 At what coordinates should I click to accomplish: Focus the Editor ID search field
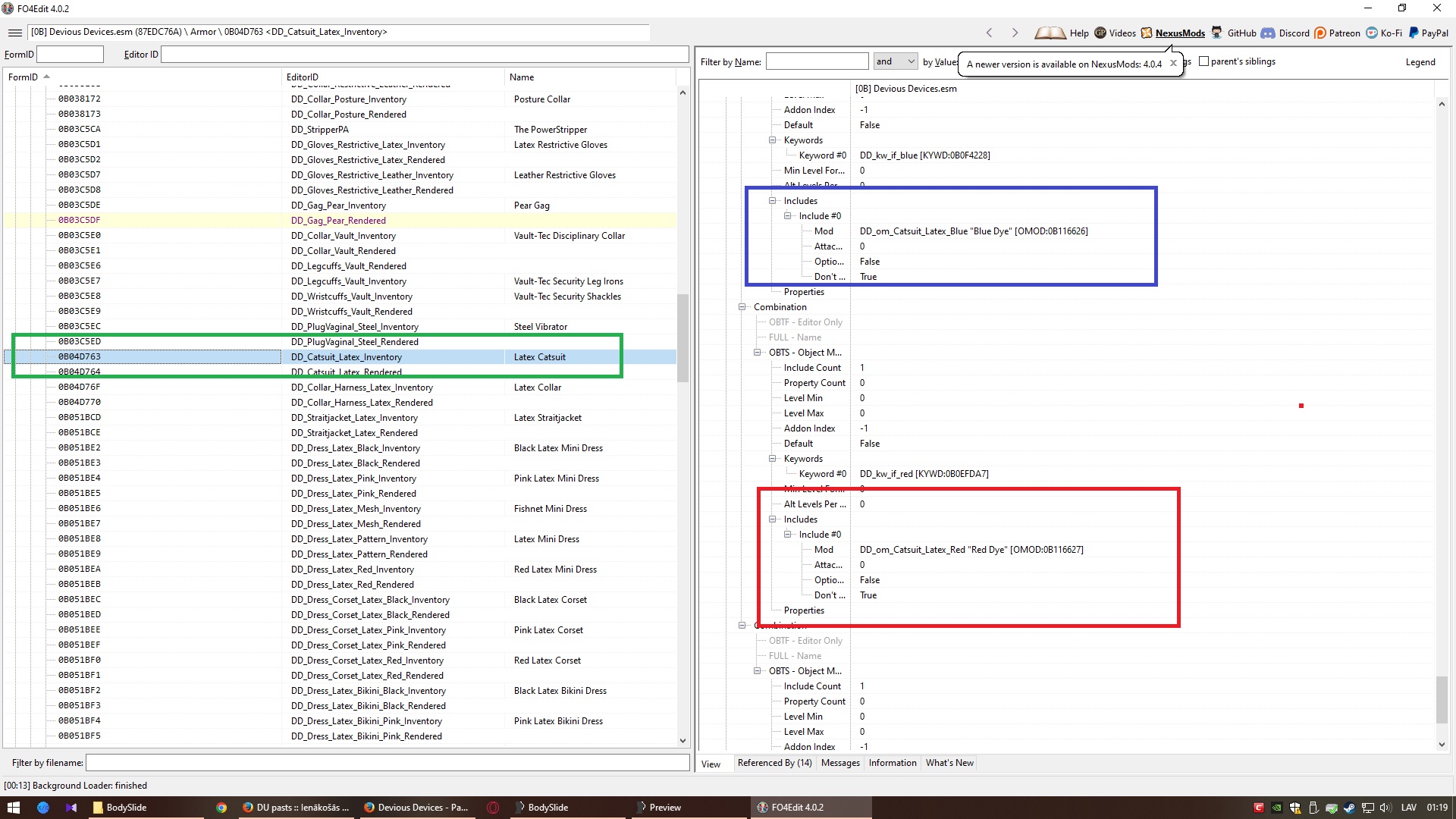(425, 54)
